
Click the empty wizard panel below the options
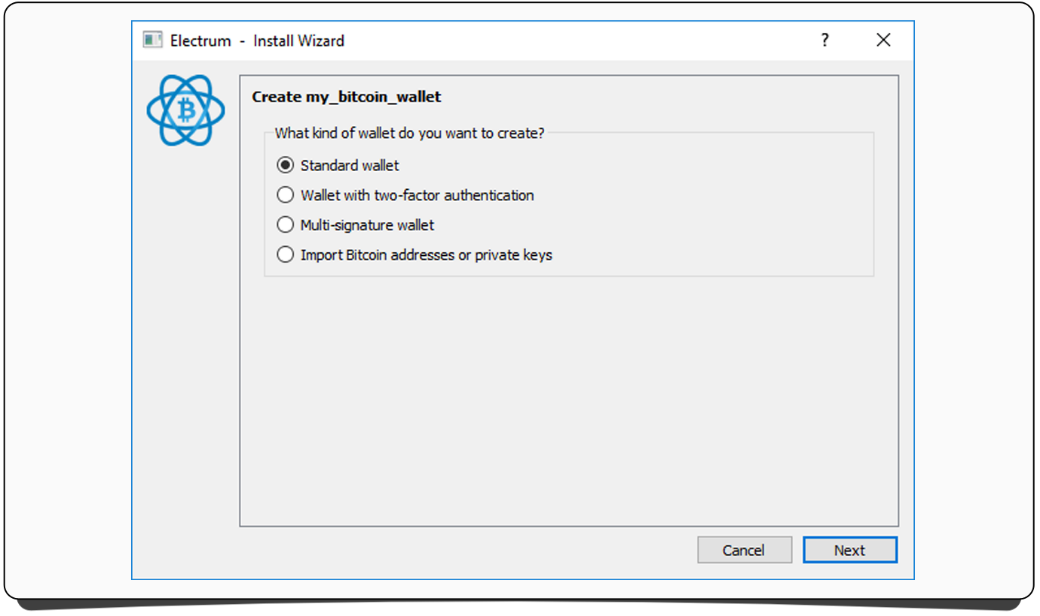click(x=568, y=400)
